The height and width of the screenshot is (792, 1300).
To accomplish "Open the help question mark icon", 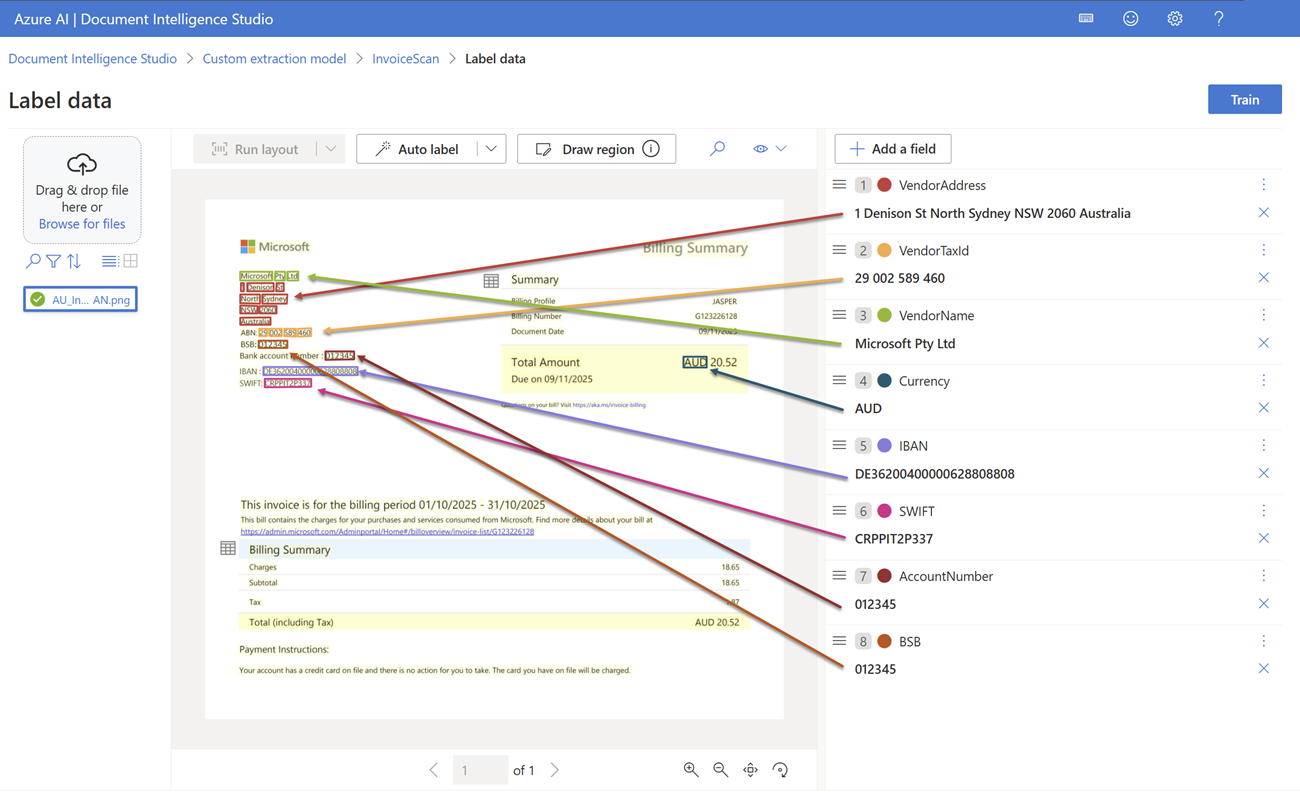I will pos(1218,18).
